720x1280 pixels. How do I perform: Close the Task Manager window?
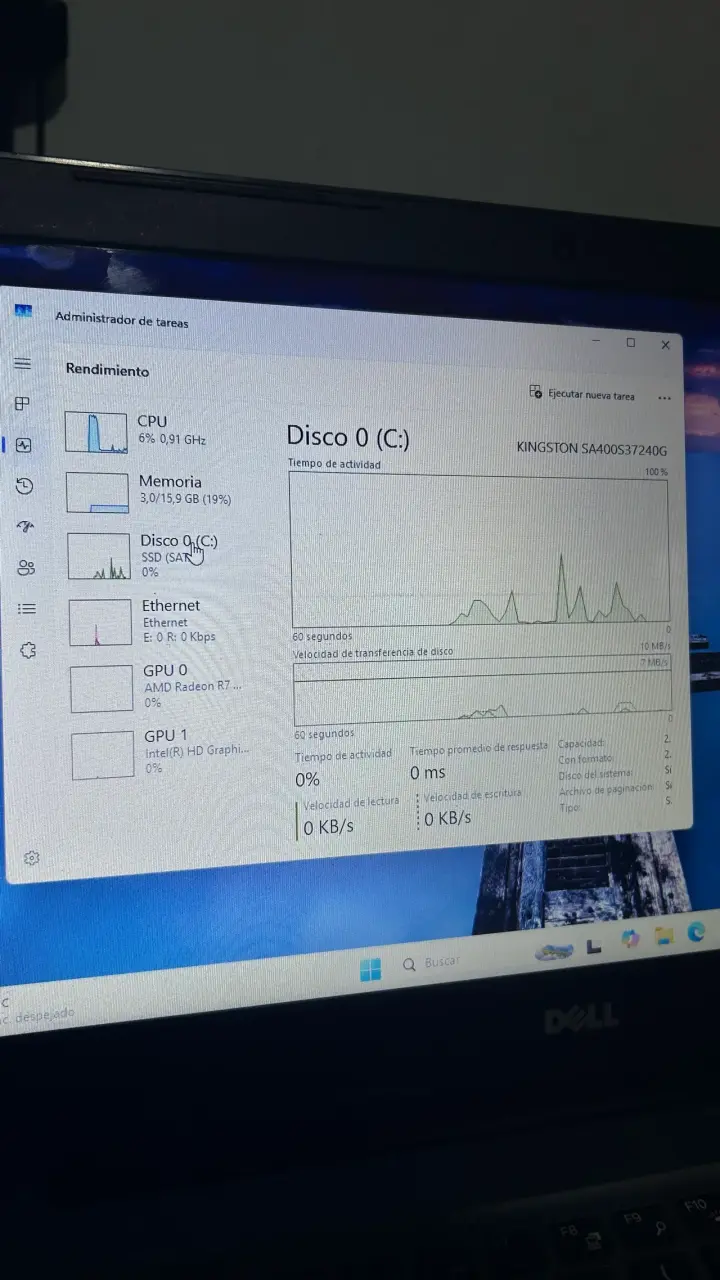[665, 344]
